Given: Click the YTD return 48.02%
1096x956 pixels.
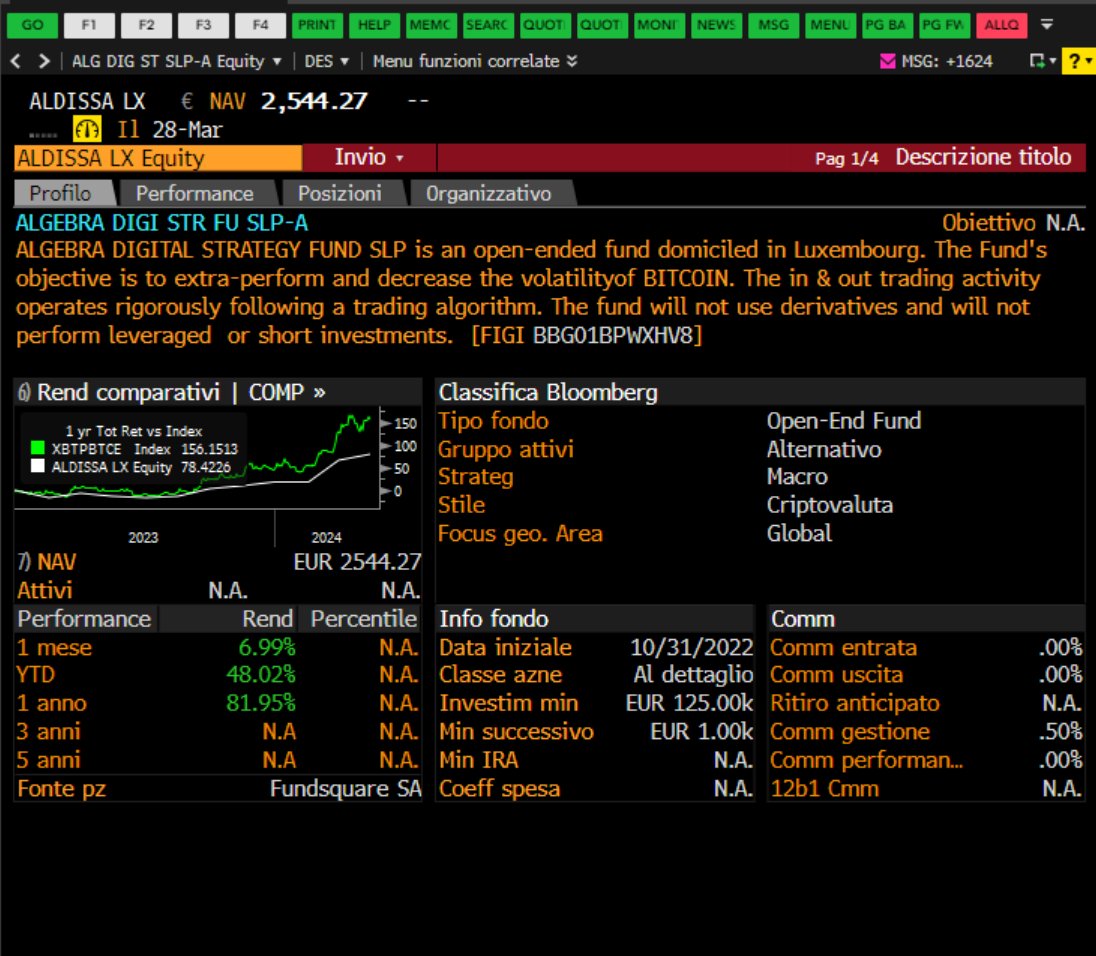Looking at the screenshot, I should pos(261,675).
